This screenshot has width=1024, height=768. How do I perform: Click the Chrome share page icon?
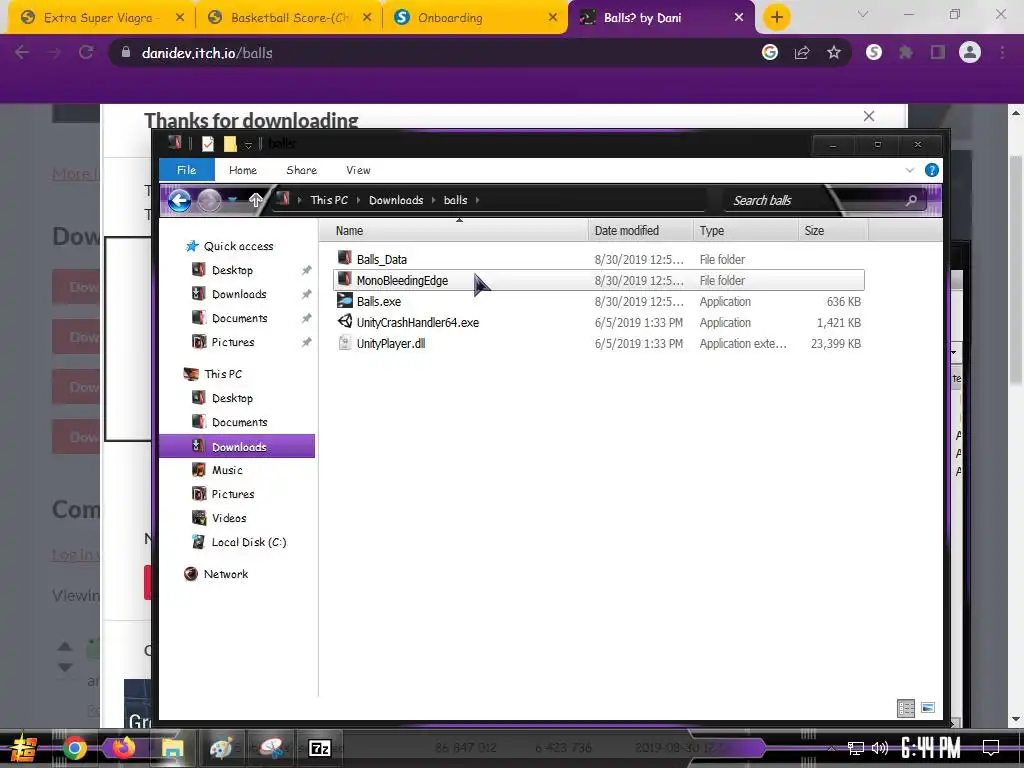(802, 52)
